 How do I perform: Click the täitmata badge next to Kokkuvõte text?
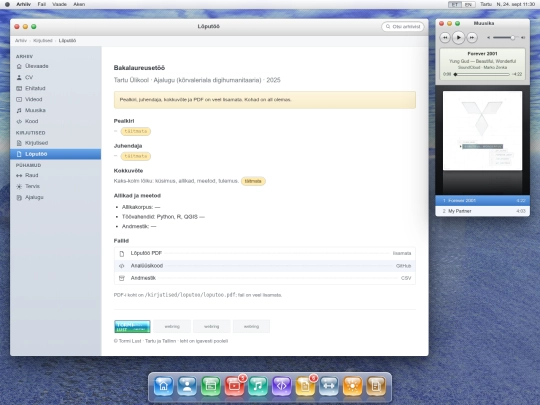pos(253,181)
